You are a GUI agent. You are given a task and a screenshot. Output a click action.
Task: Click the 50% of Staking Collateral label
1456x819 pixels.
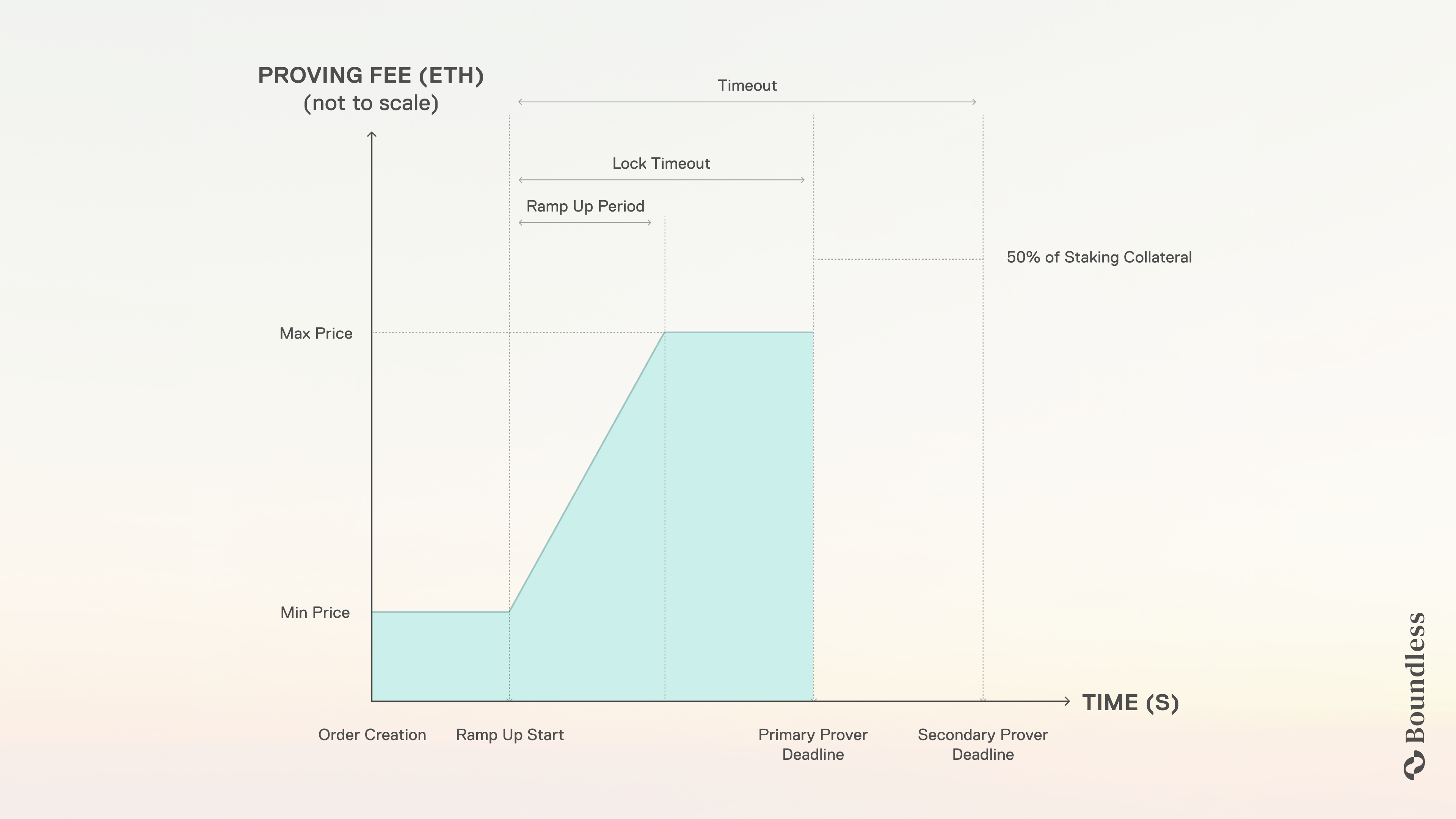pyautogui.click(x=1099, y=258)
